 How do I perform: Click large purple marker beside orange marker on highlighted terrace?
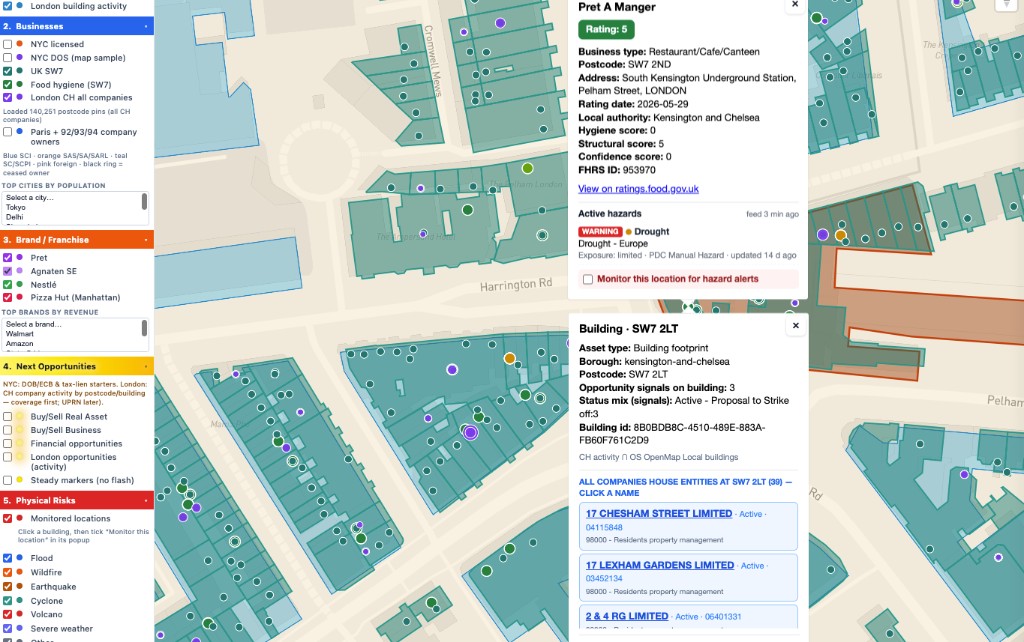(823, 234)
